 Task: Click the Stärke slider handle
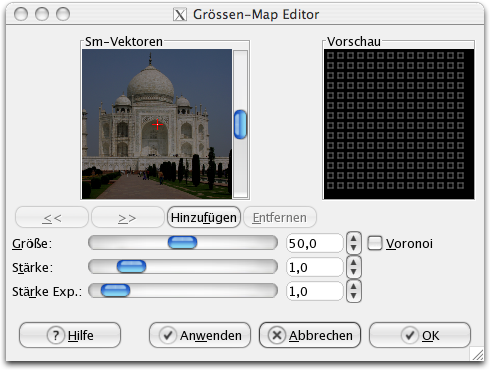pos(131,267)
